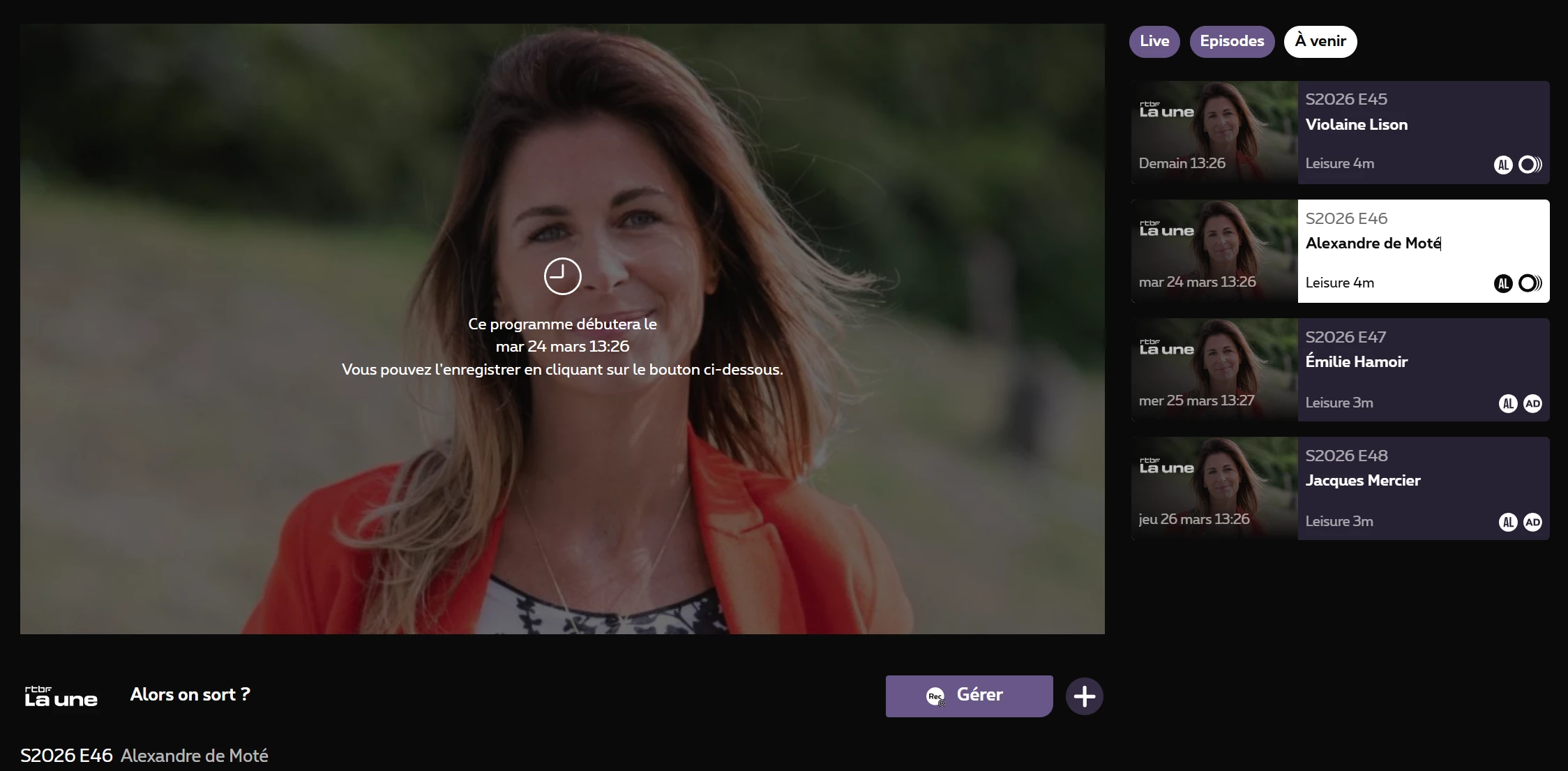Image resolution: width=1568 pixels, height=771 pixels.
Task: Click the audio icon on Alexandre de Moté
Action: coord(1530,283)
